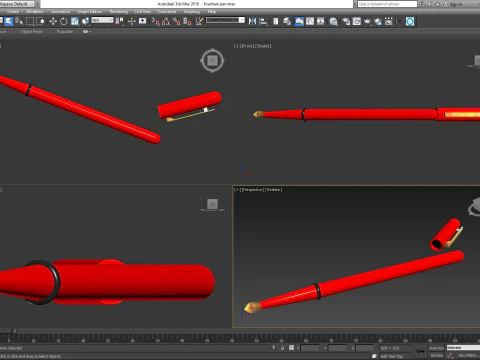Click the Z coordinate field
Image resolution: width=480 pixels, height=360 pixels.
pyautogui.click(x=365, y=348)
